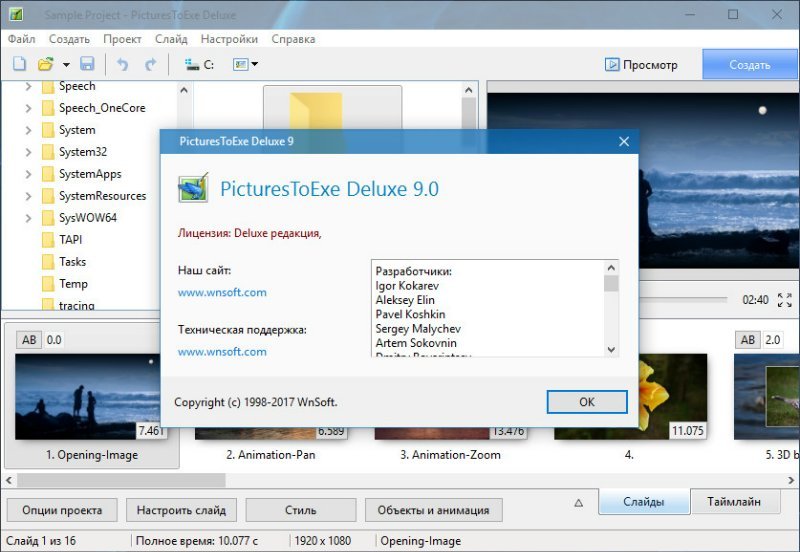Screen dimensions: 800x552
Task: Click the New project icon
Action: pyautogui.click(x=19, y=64)
